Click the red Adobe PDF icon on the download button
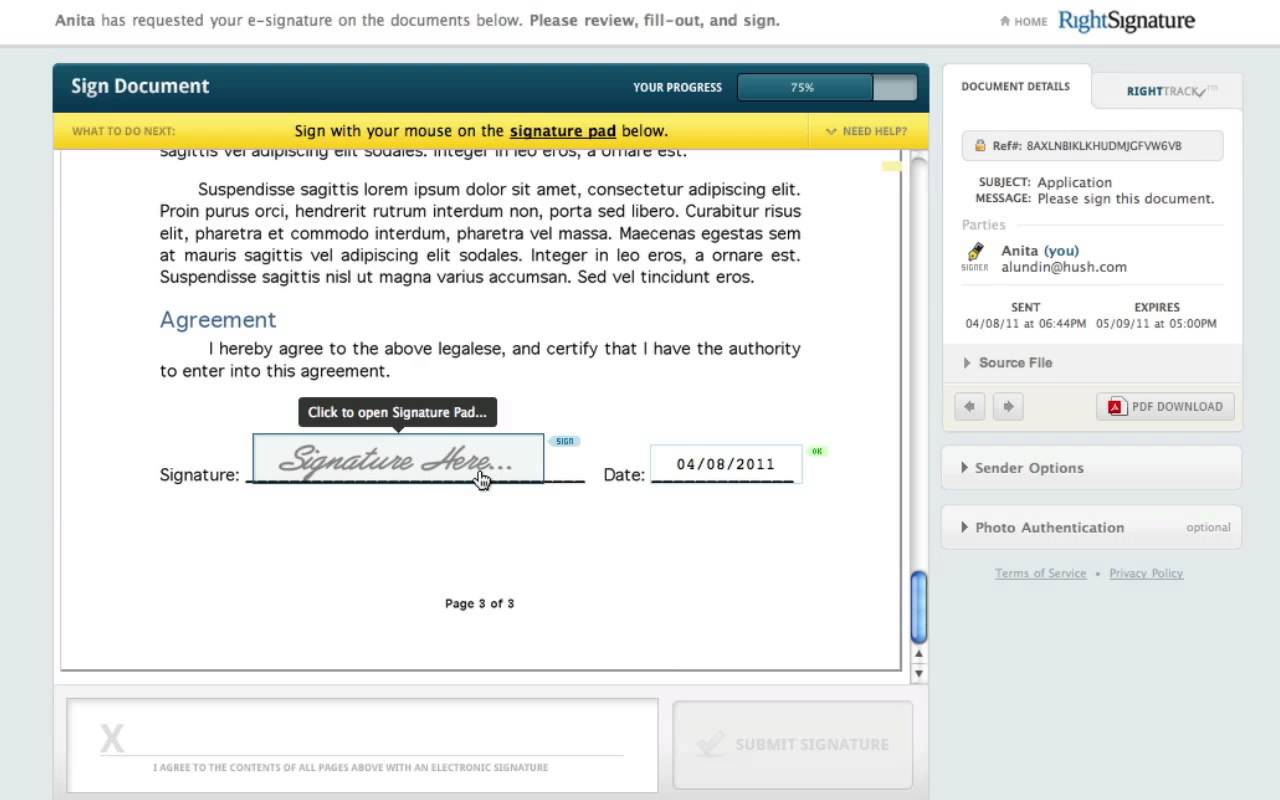This screenshot has width=1280, height=800. tap(1115, 406)
